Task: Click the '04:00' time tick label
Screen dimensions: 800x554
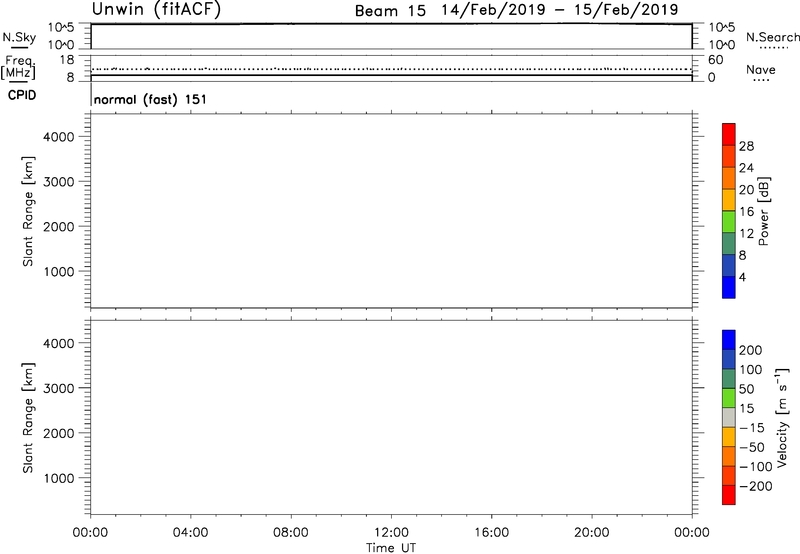Action: (x=190, y=533)
